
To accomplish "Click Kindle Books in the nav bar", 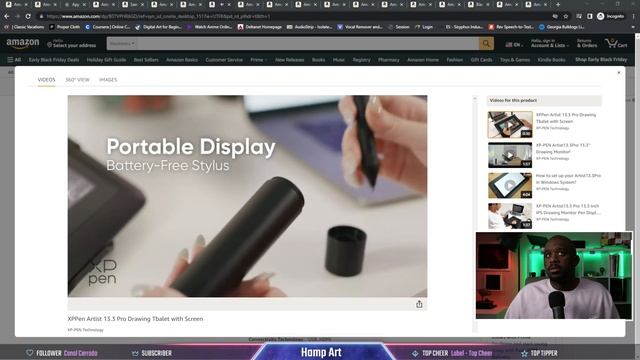I will [x=551, y=60].
